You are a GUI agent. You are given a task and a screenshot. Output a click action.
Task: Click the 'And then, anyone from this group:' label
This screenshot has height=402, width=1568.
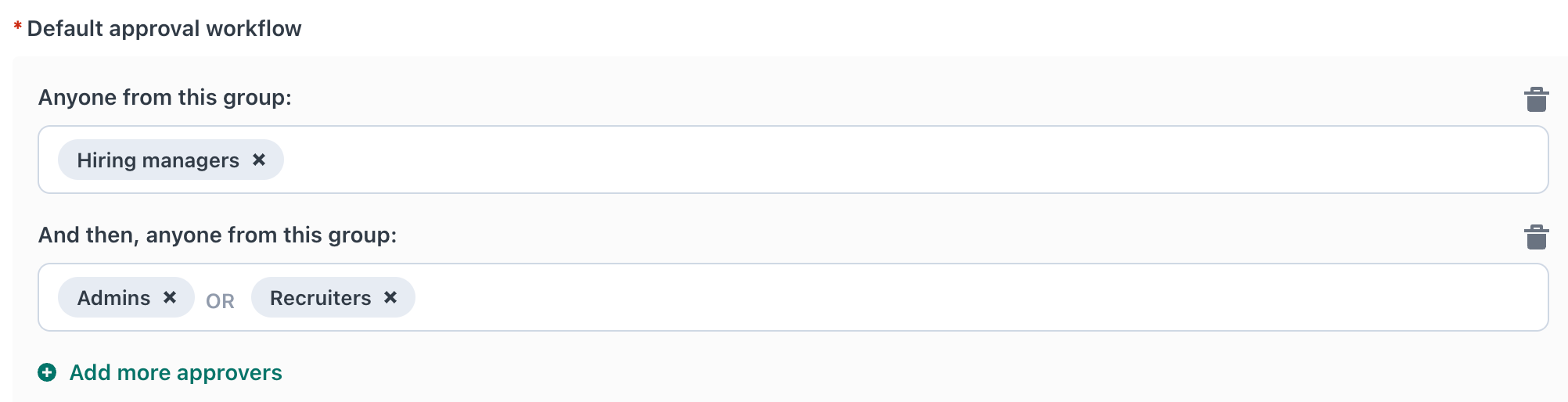point(217,235)
